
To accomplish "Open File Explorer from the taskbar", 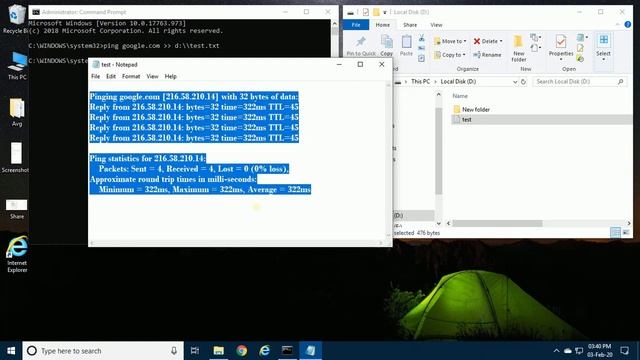I will click(218, 351).
